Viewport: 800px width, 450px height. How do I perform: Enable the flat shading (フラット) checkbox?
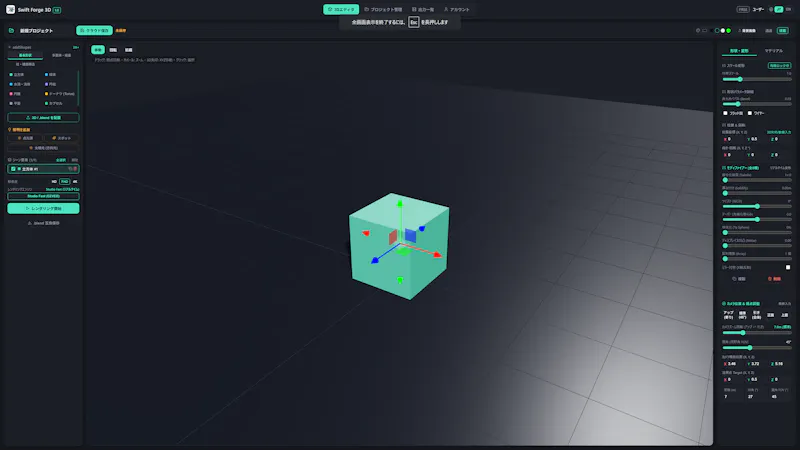click(x=726, y=113)
